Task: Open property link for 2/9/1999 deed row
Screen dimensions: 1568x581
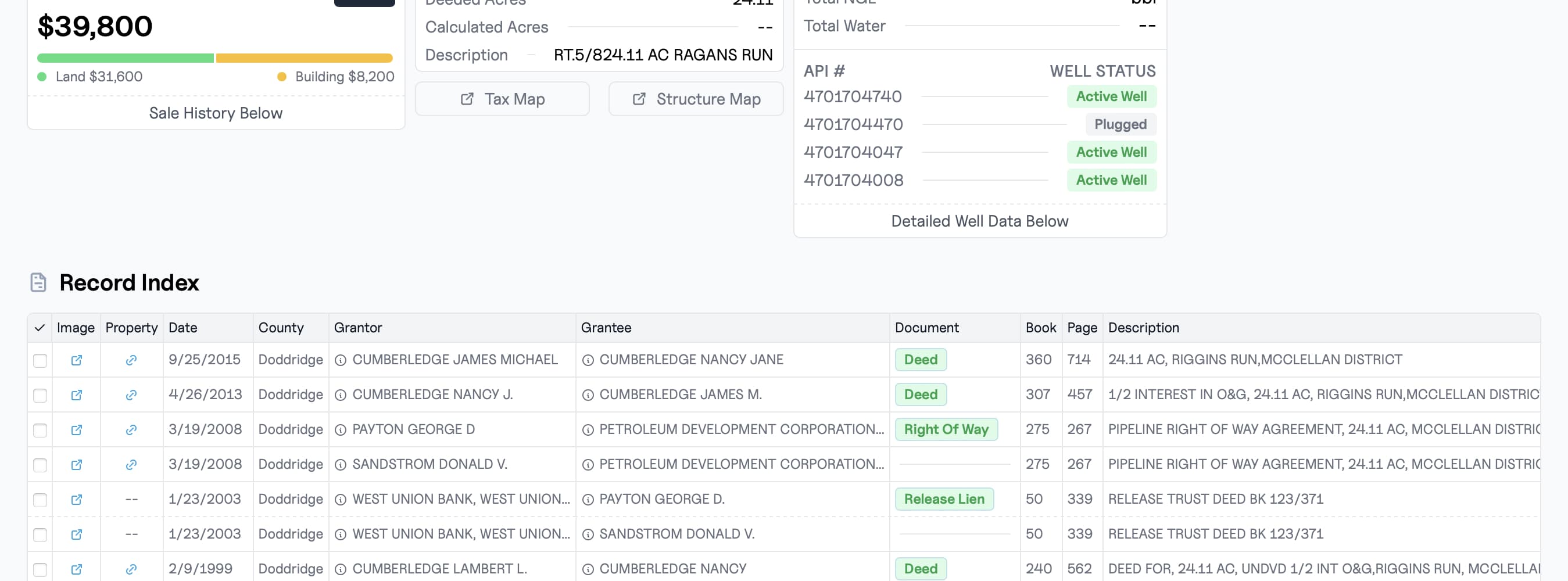Action: pyautogui.click(x=131, y=569)
